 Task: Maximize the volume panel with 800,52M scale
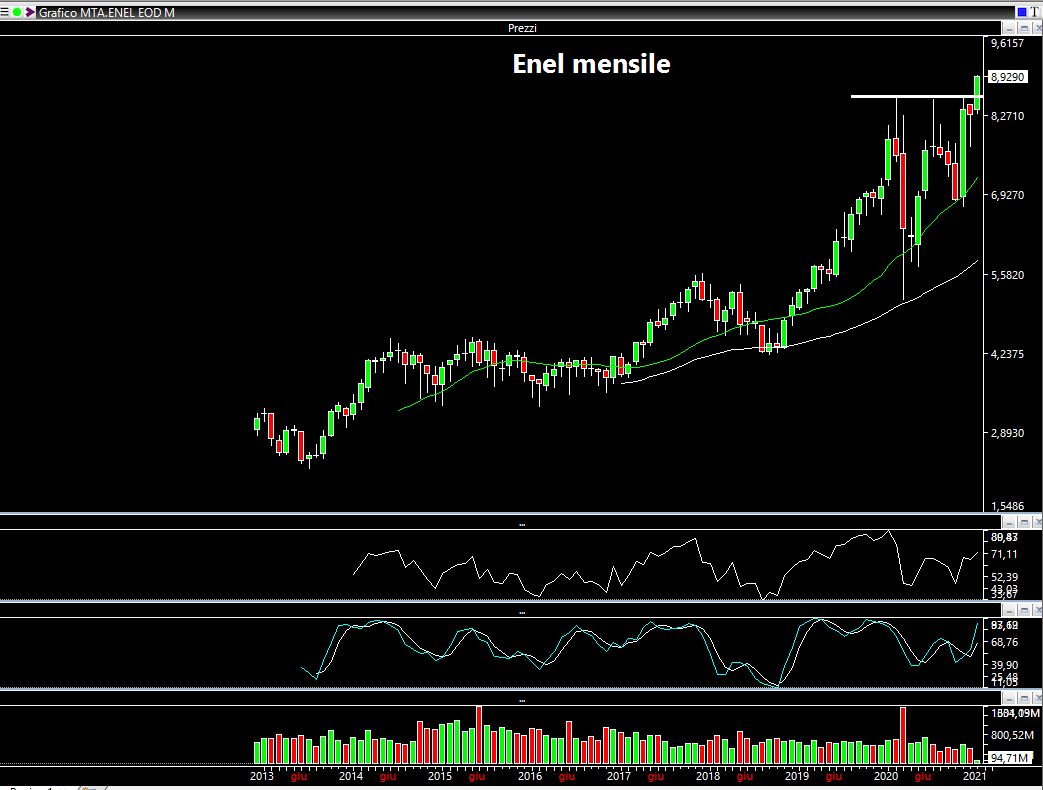[x=1024, y=698]
